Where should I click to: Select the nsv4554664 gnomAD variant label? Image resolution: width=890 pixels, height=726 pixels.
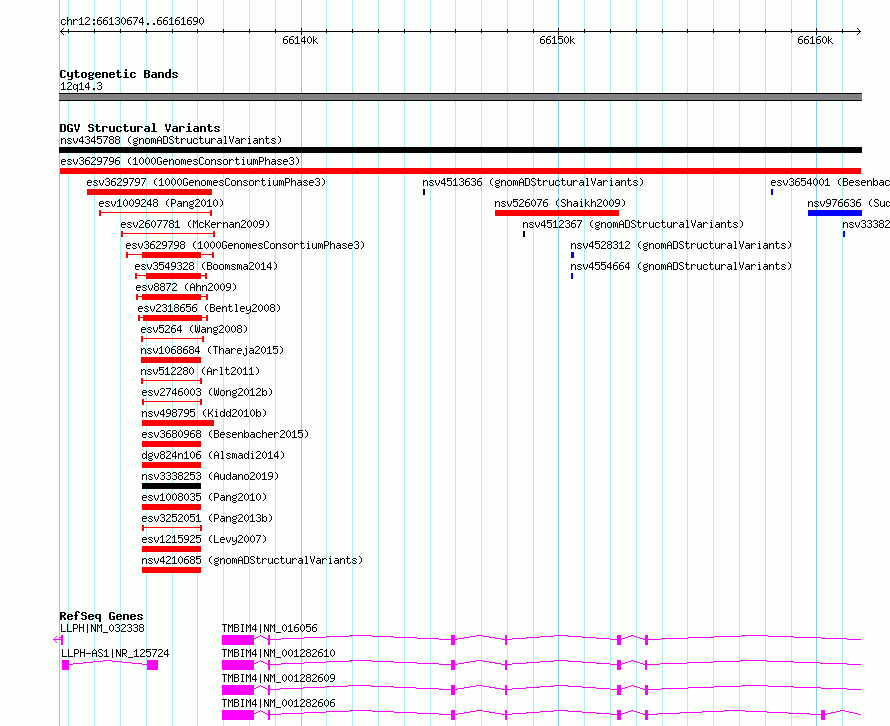pos(681,266)
